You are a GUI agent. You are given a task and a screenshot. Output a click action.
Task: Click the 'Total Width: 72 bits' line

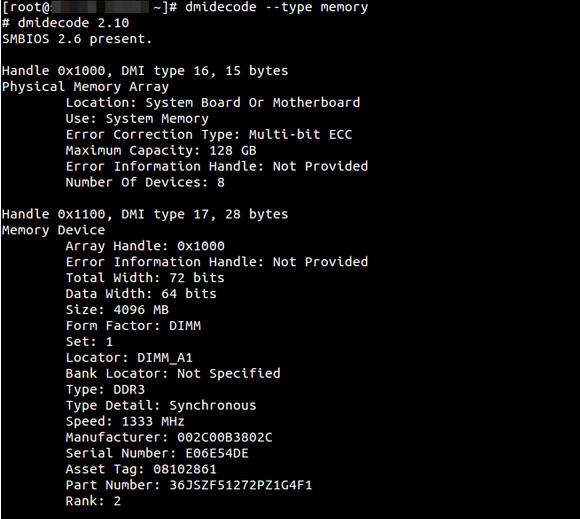(145, 278)
